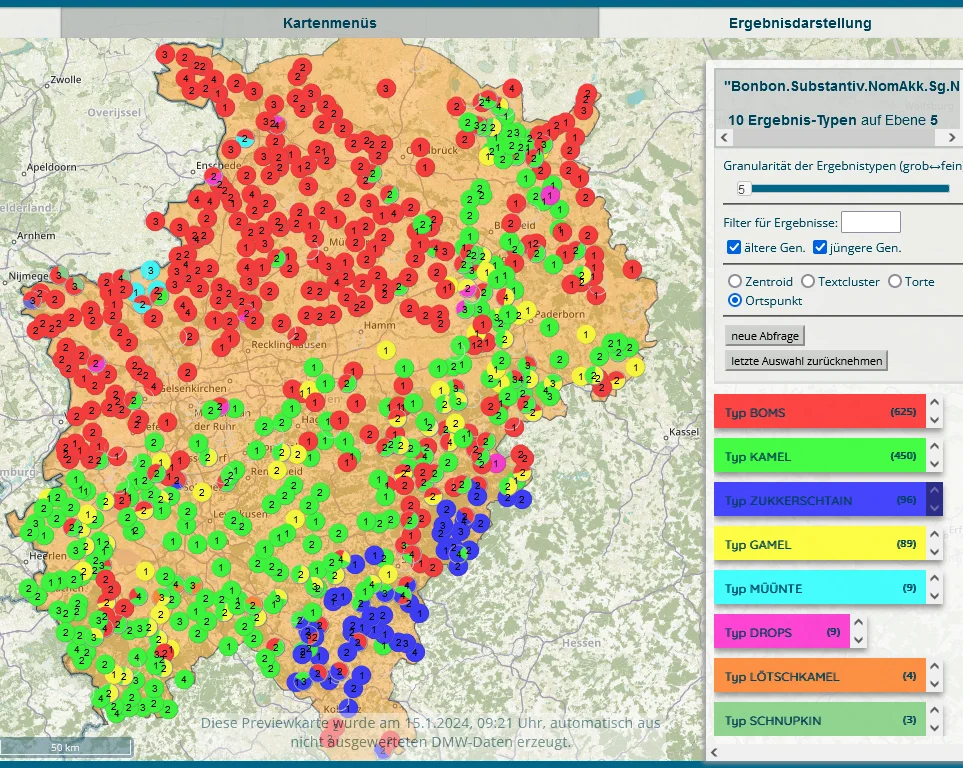Click left scroll arrow under legend list
The height and width of the screenshot is (768, 963).
coord(714,750)
